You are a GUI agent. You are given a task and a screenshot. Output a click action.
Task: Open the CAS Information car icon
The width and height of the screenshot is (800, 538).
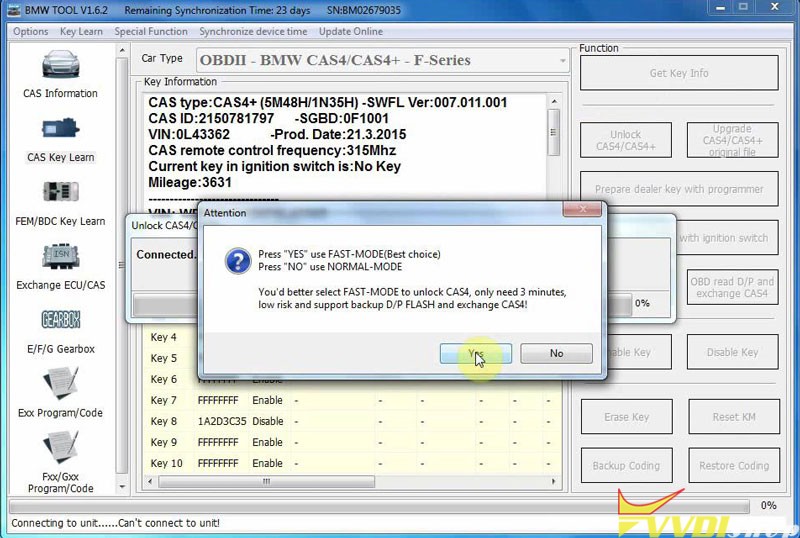pyautogui.click(x=61, y=64)
